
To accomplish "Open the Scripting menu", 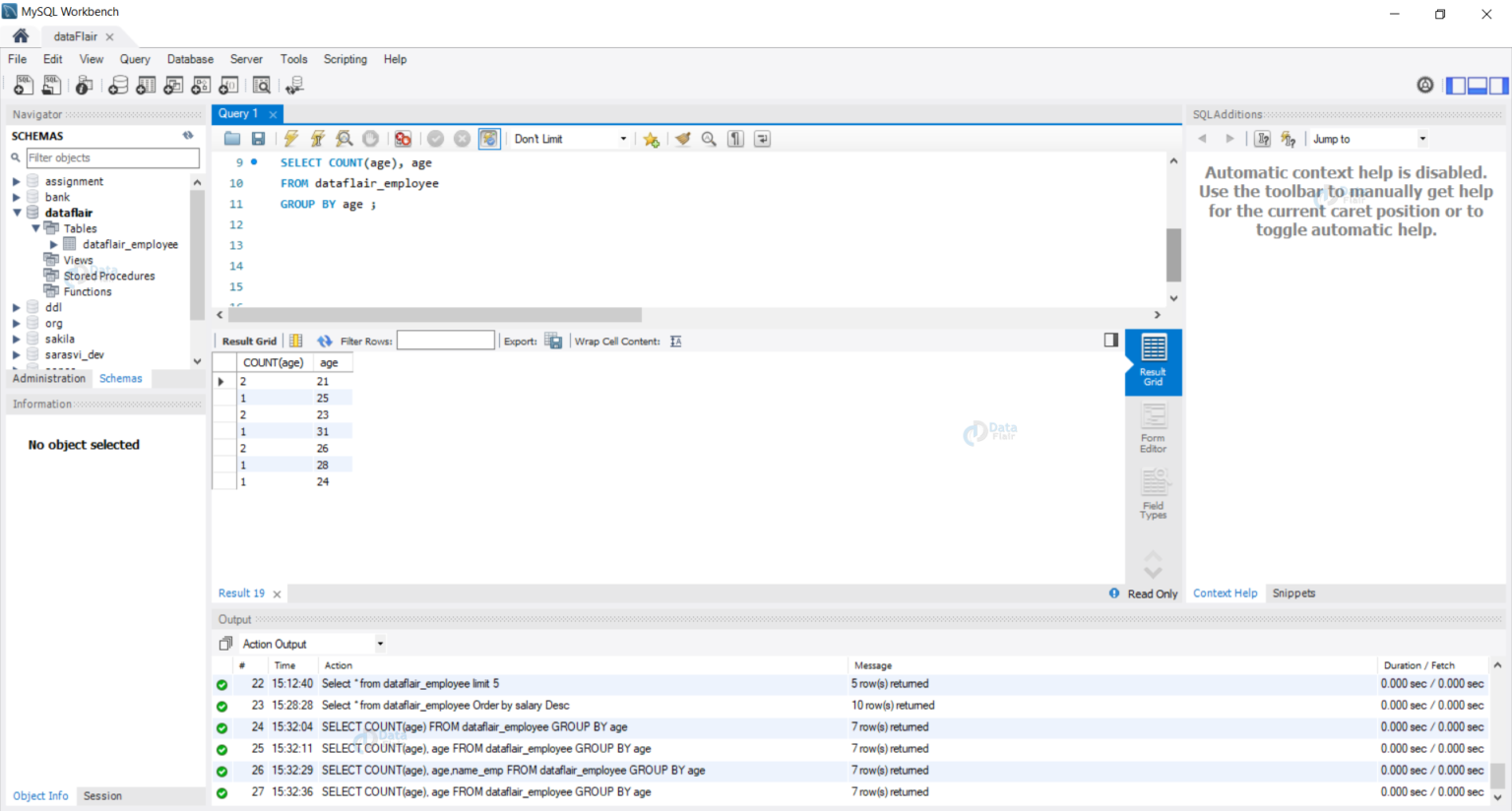I will click(346, 59).
